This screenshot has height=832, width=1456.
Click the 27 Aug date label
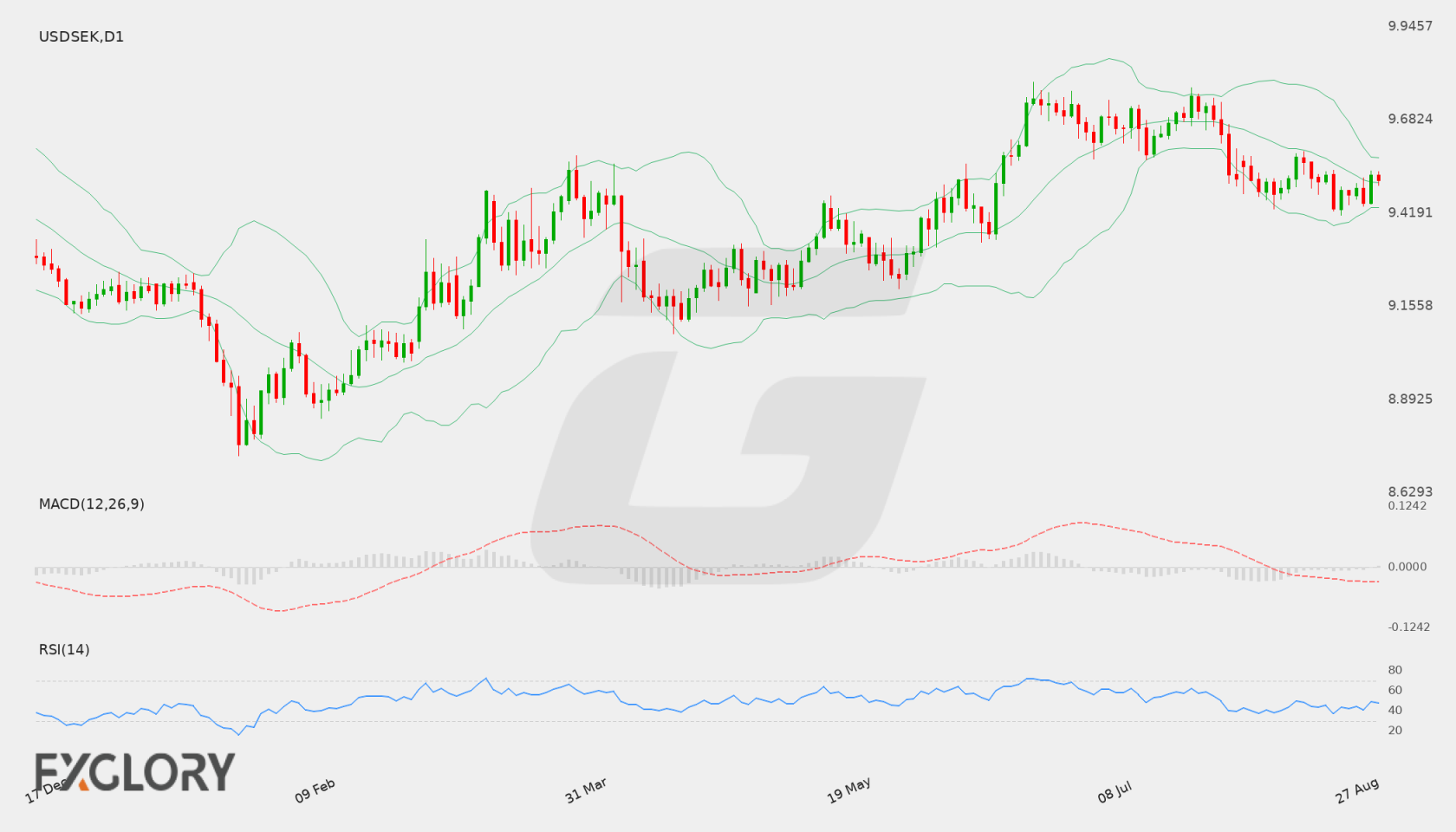tap(1357, 790)
